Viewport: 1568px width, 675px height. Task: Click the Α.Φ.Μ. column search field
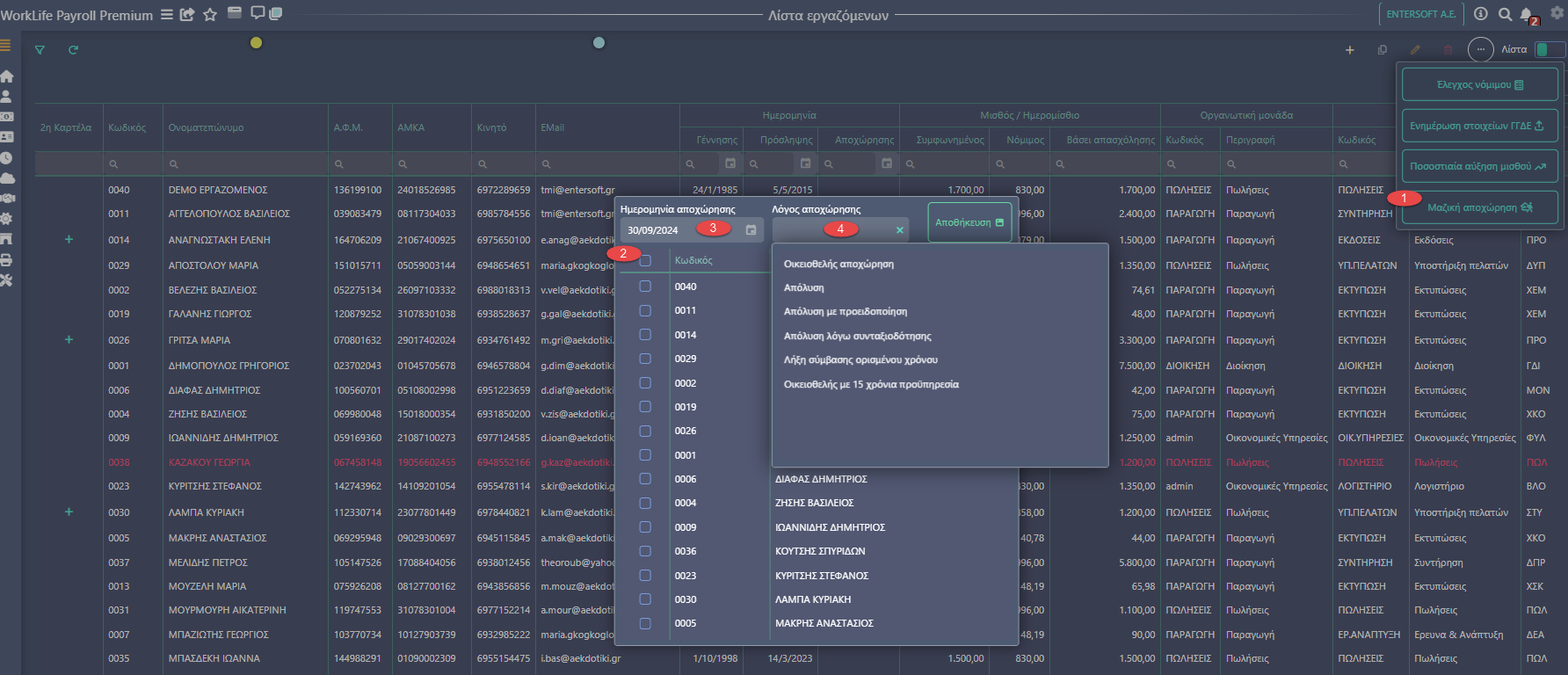coord(359,164)
